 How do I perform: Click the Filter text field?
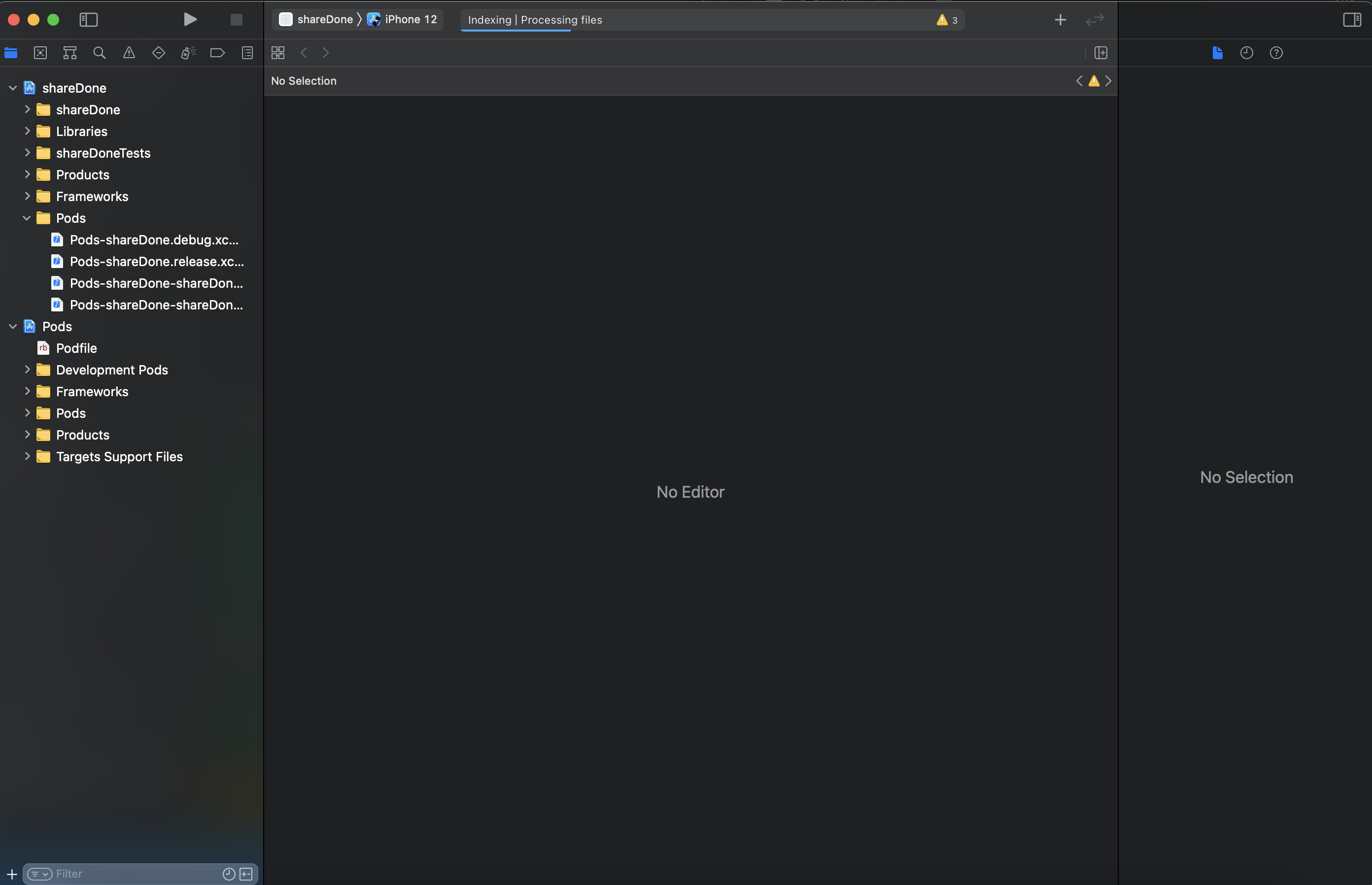click(x=132, y=874)
